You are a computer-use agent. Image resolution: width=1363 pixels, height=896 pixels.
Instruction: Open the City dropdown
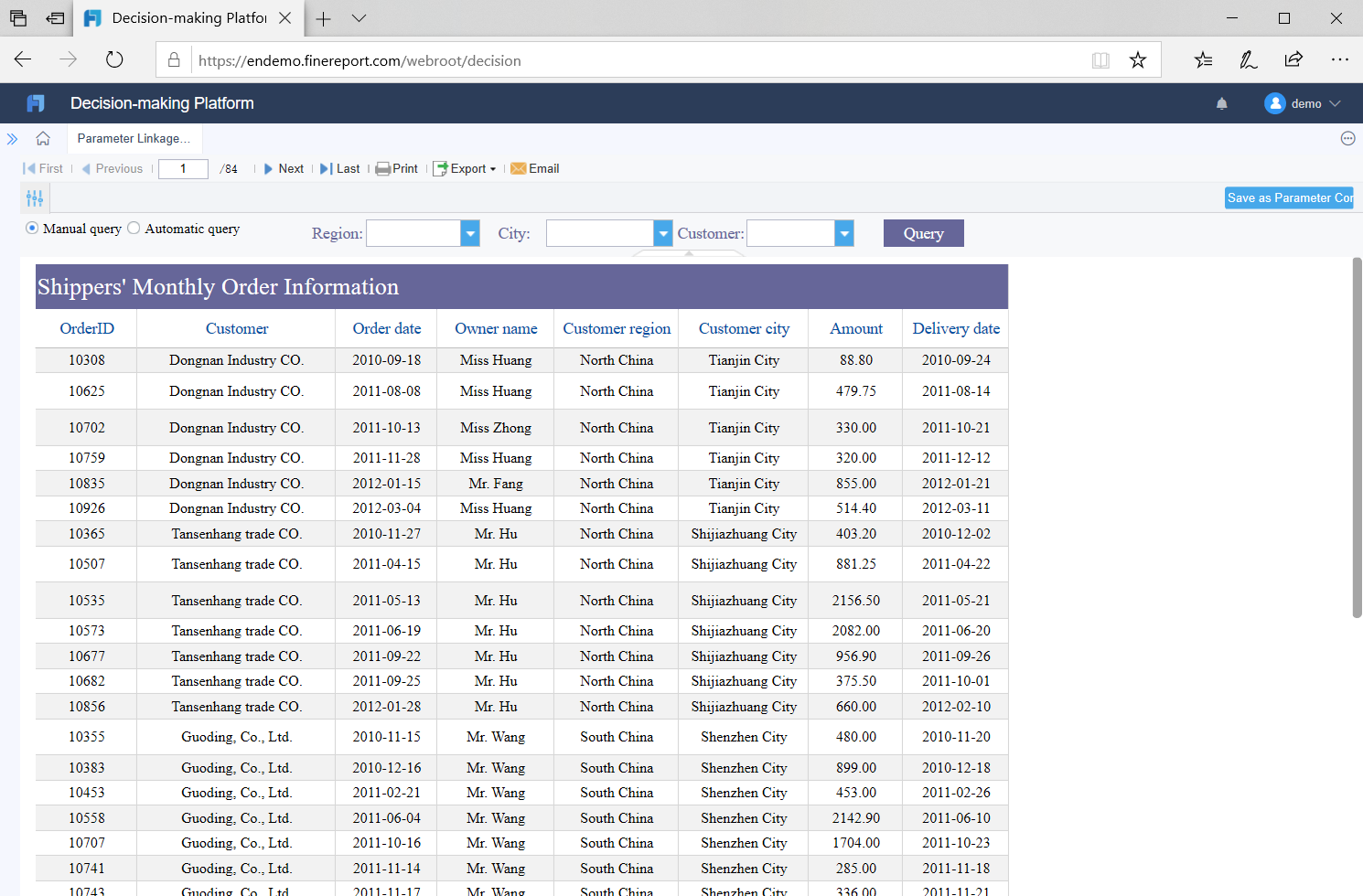click(x=661, y=233)
